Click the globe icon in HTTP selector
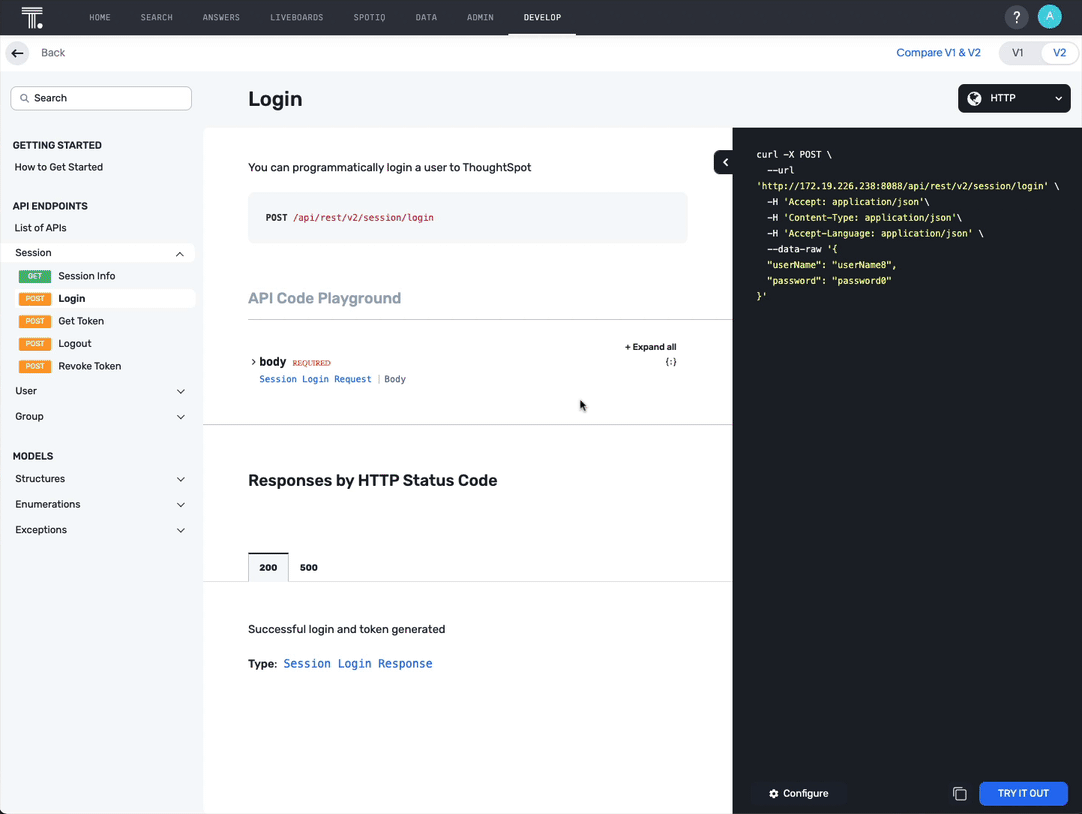 point(974,99)
